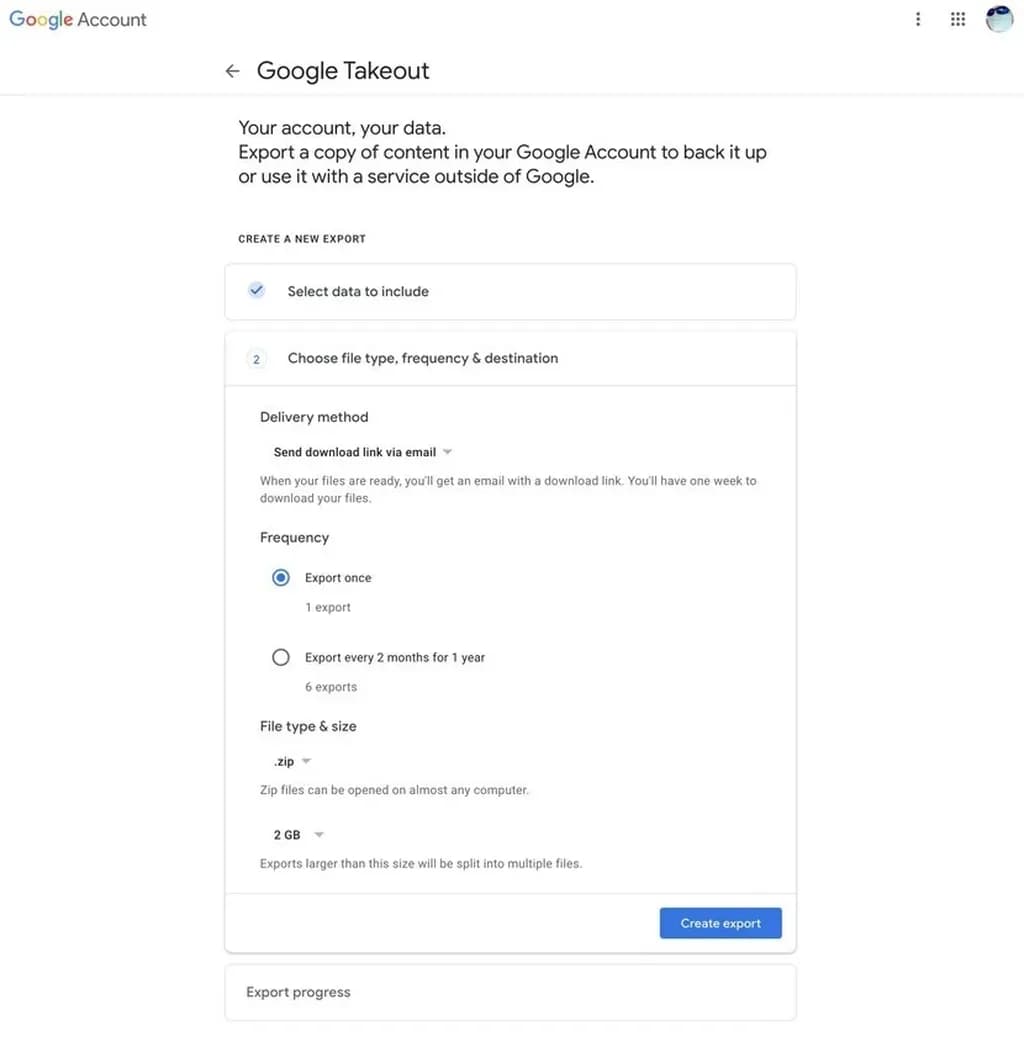Expand the Export progress section
Image resolution: width=1024 pixels, height=1047 pixels.
(510, 992)
